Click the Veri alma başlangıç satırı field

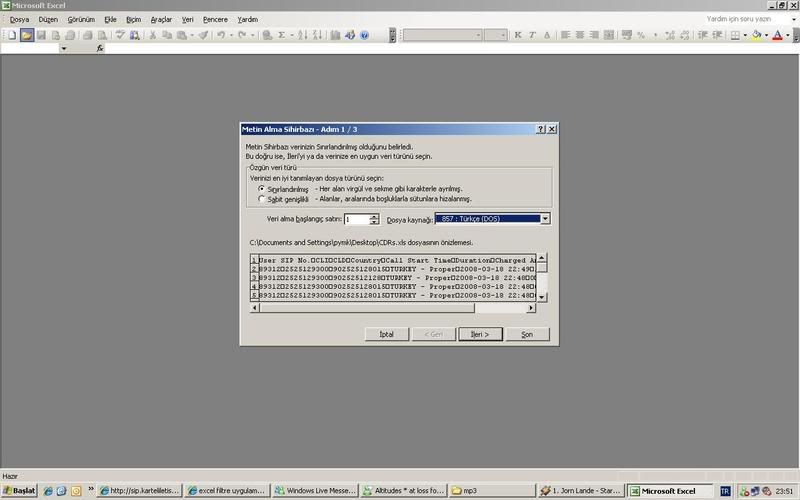[x=357, y=219]
